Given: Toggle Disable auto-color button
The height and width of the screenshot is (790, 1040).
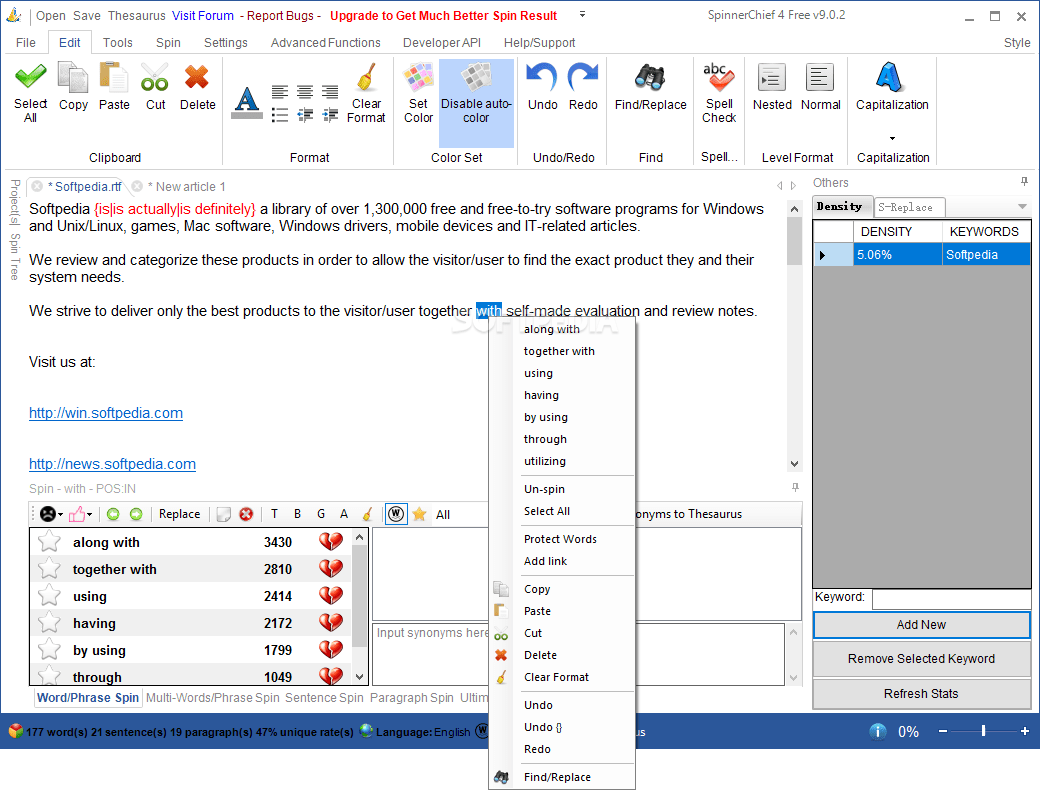Looking at the screenshot, I should (476, 103).
